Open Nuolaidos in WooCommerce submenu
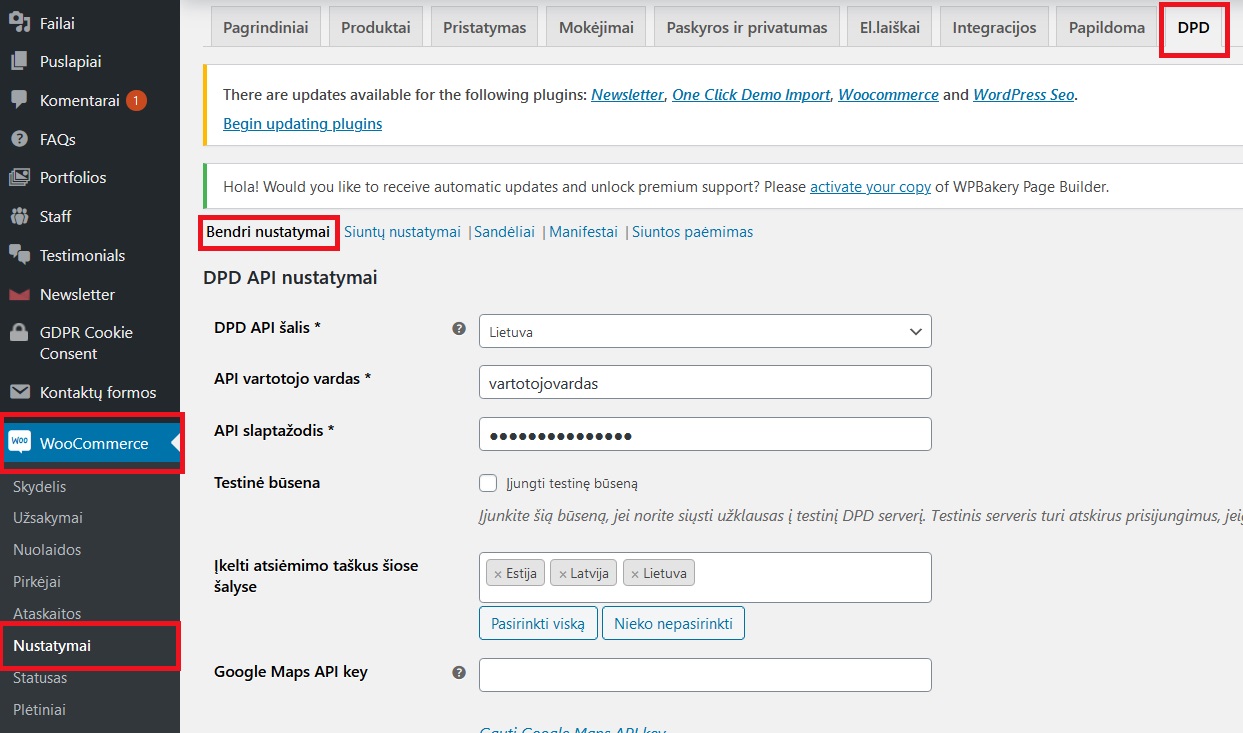The width and height of the screenshot is (1243, 733). click(x=47, y=550)
